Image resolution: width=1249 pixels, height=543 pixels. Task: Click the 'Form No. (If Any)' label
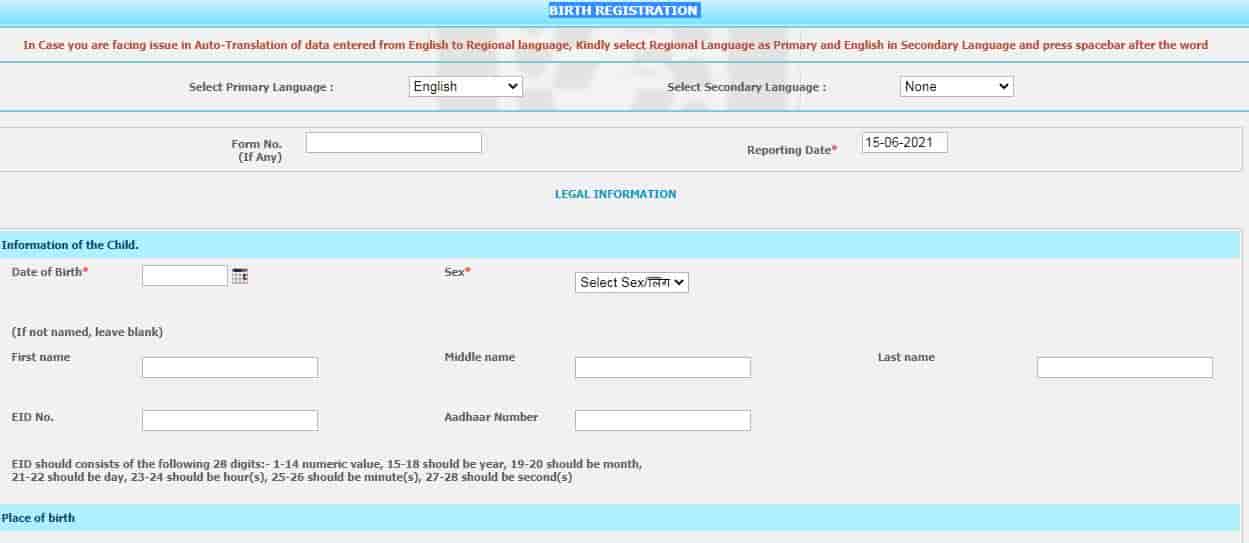click(x=257, y=151)
